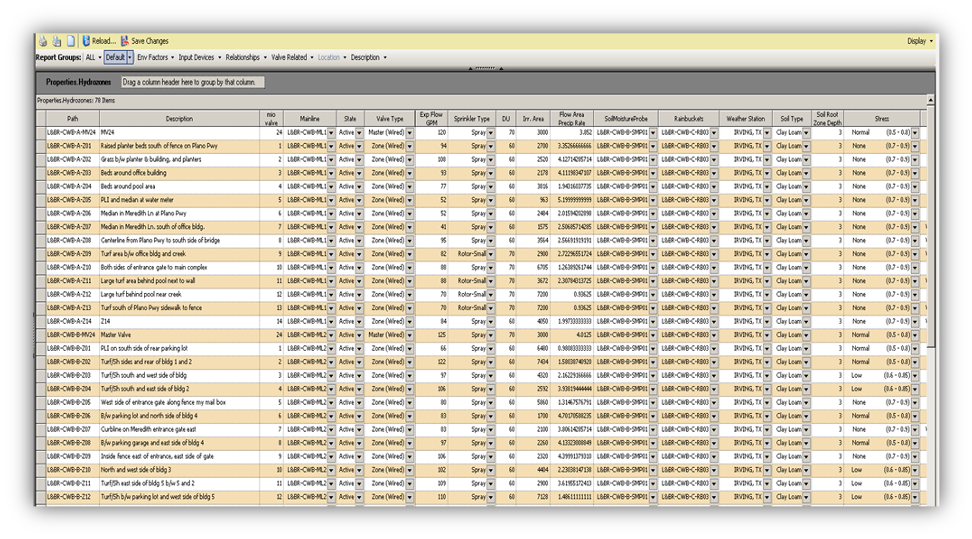Click the Soil Root Zone Depth column header
Screen dimensions: 972x539
pyautogui.click(x=828, y=118)
